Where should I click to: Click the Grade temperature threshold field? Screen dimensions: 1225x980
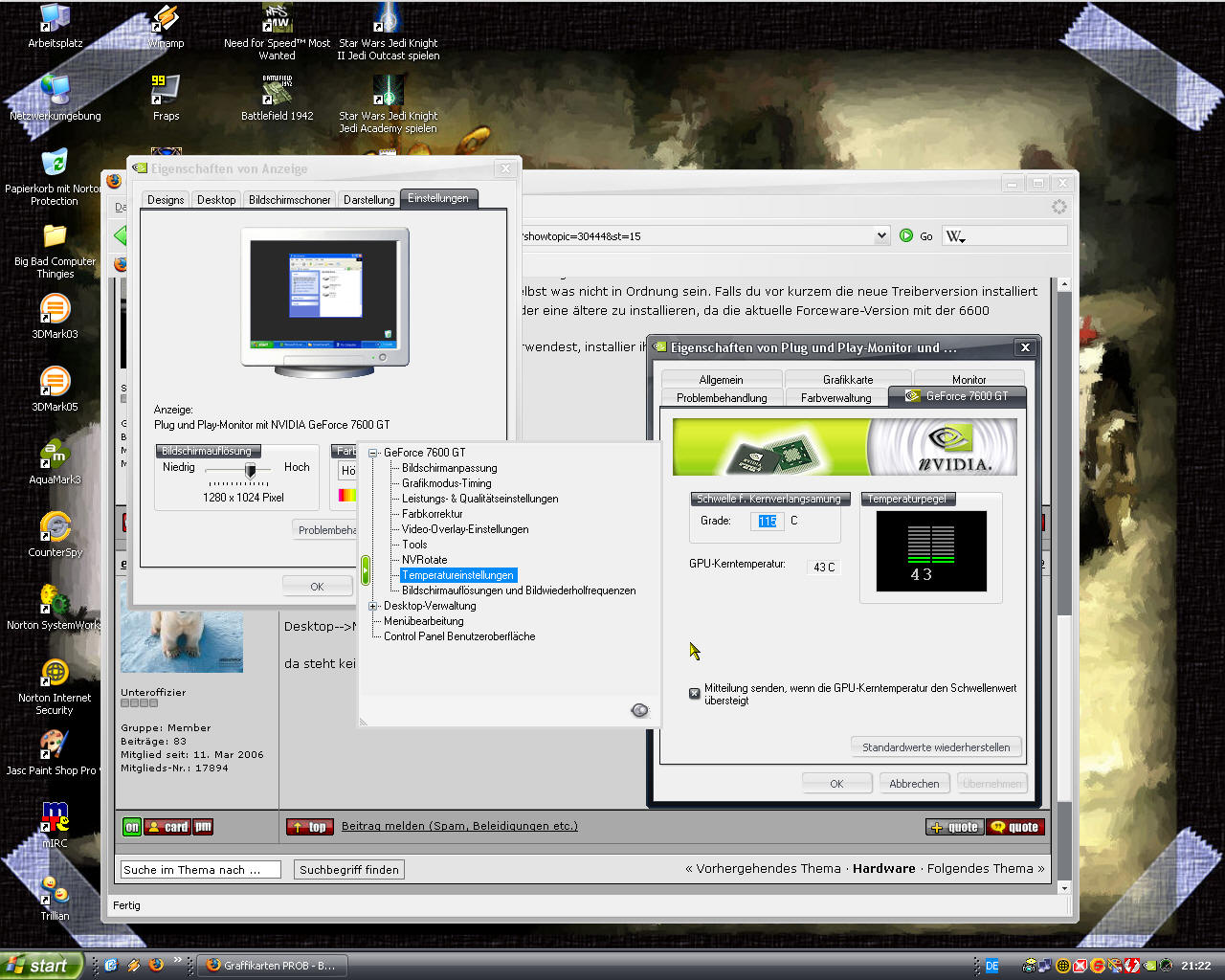[768, 521]
